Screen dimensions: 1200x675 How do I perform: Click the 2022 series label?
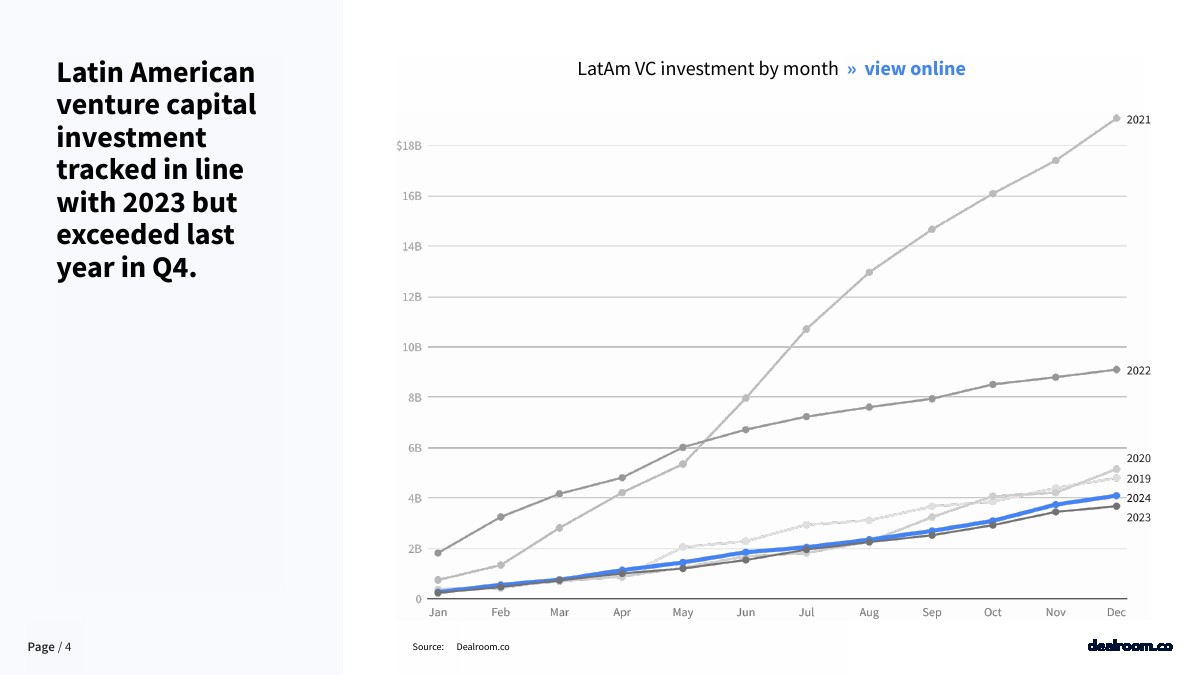click(1138, 371)
